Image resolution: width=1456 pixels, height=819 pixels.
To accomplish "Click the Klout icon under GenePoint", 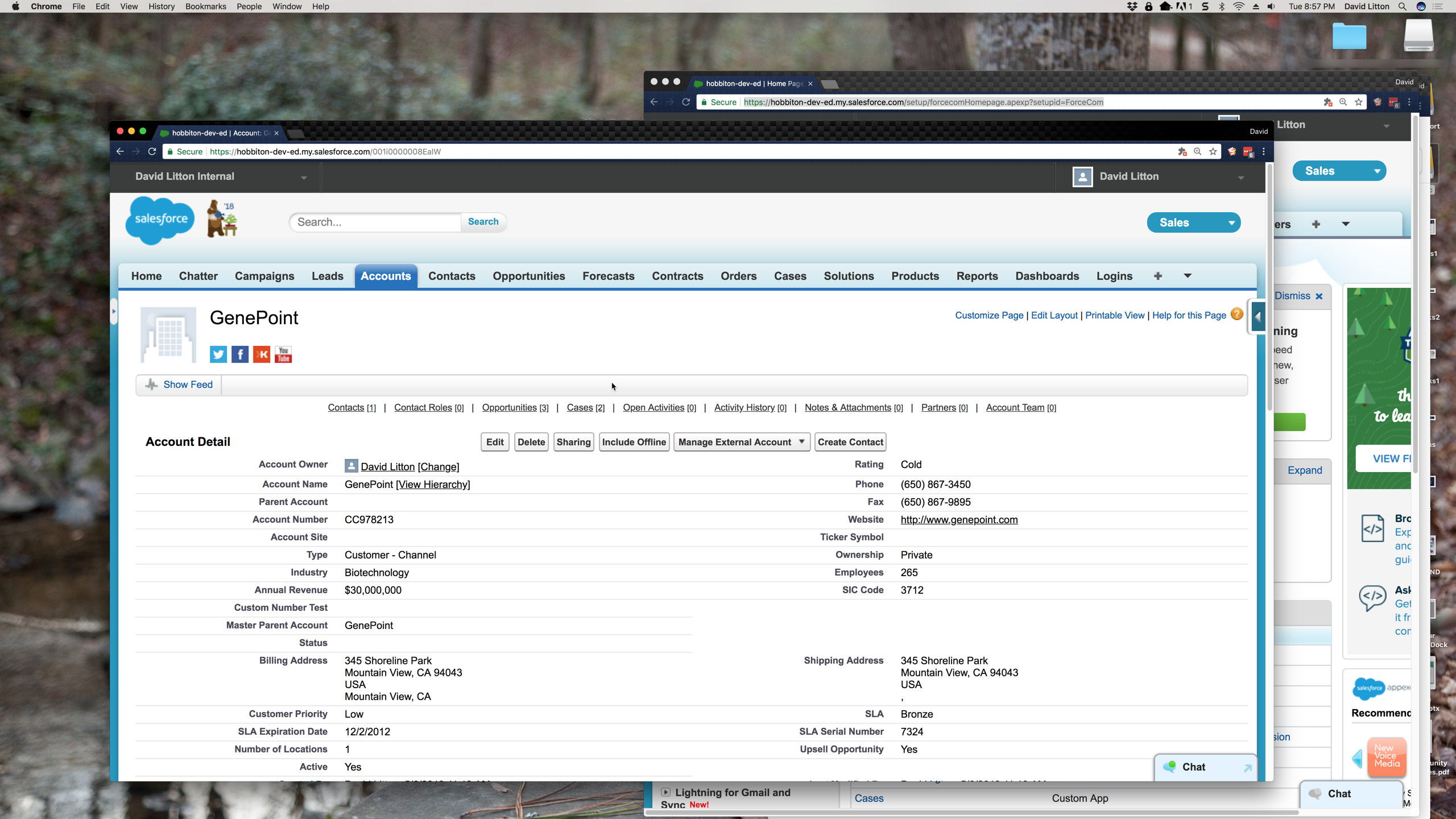I will (x=262, y=354).
